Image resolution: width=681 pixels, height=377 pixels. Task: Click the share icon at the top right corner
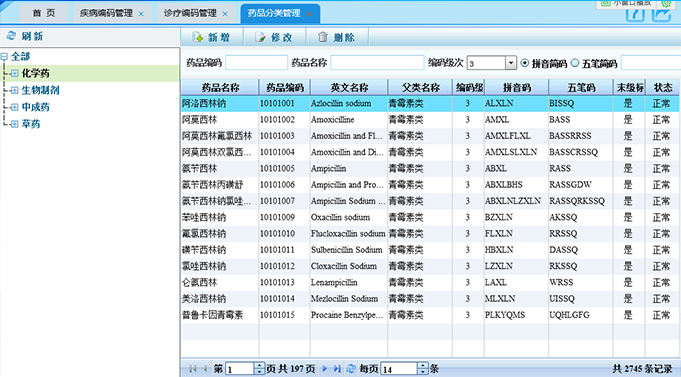point(661,14)
